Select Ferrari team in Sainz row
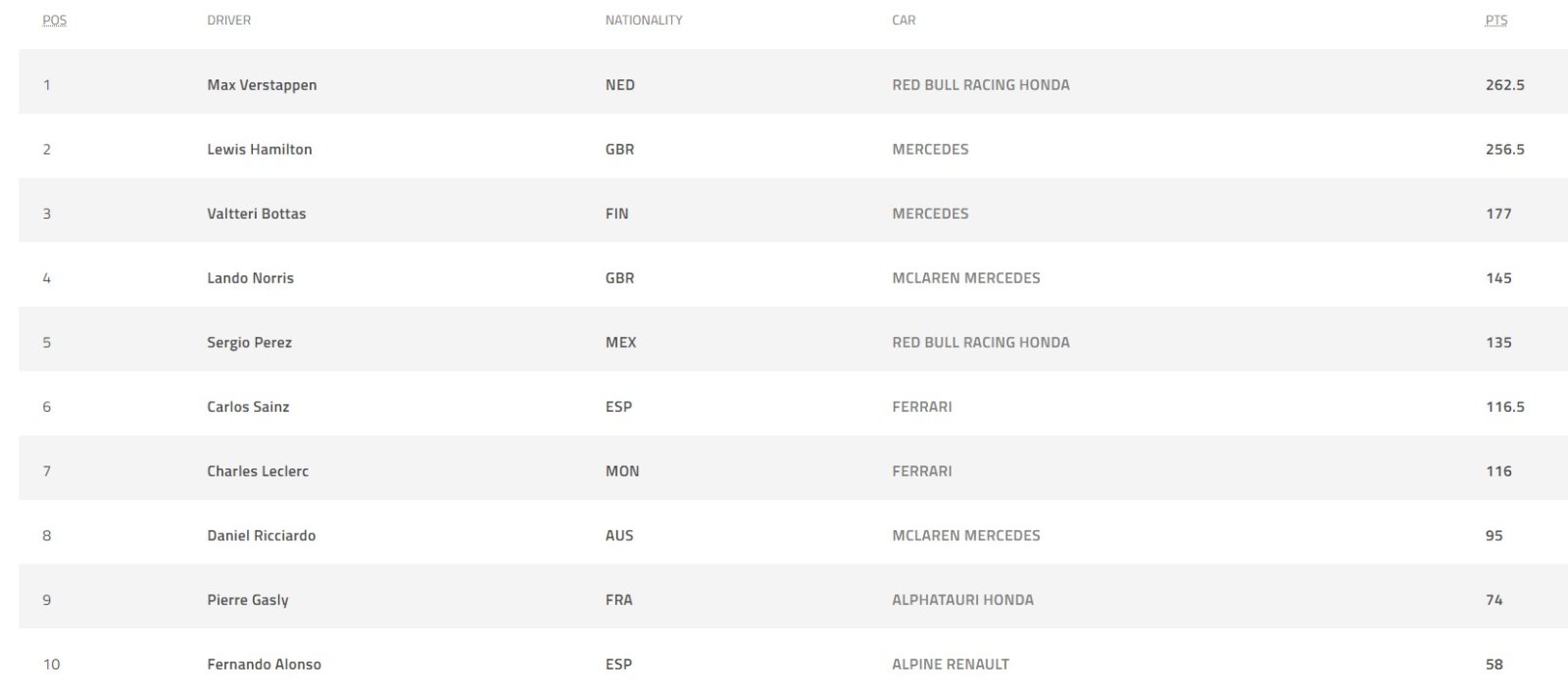 coord(922,407)
